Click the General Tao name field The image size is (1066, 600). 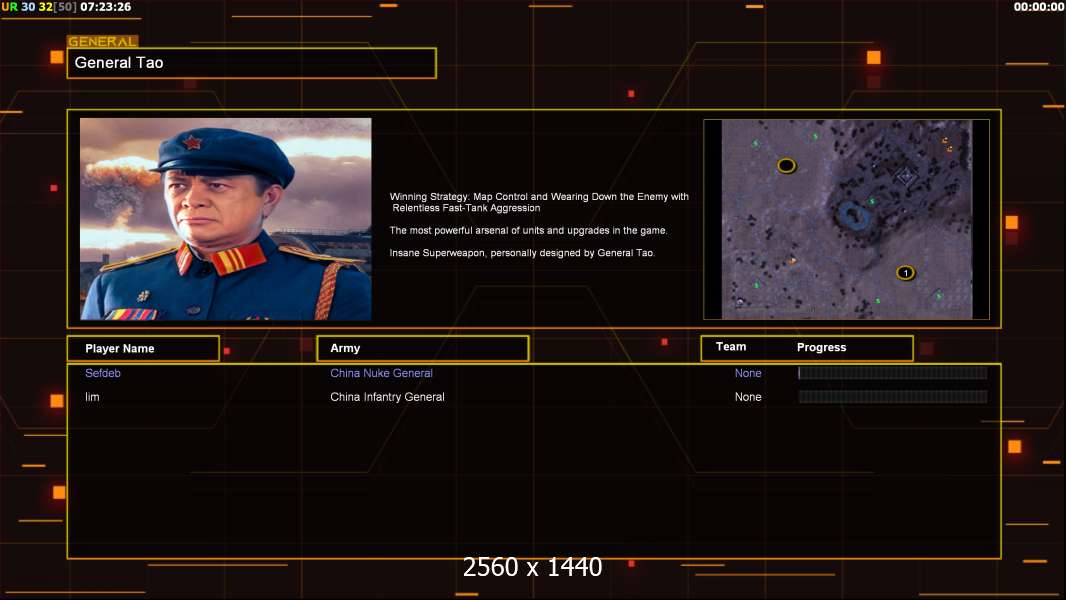tap(252, 63)
